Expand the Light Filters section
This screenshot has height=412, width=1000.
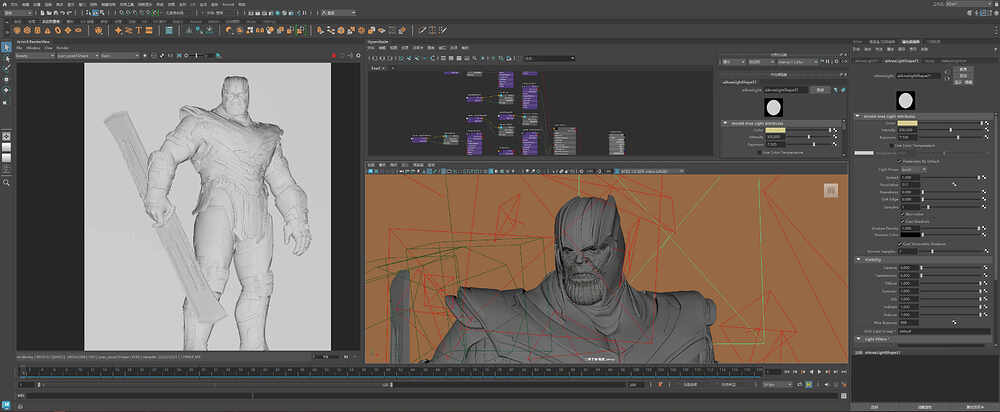(x=858, y=339)
